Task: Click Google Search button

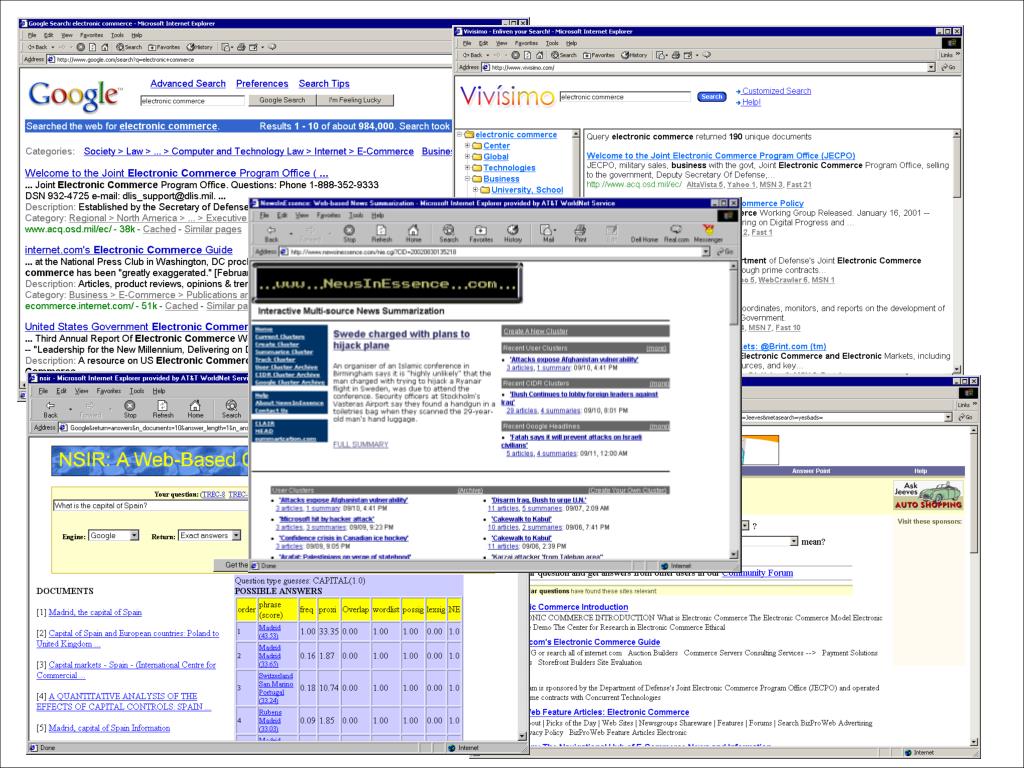Action: [x=282, y=101]
